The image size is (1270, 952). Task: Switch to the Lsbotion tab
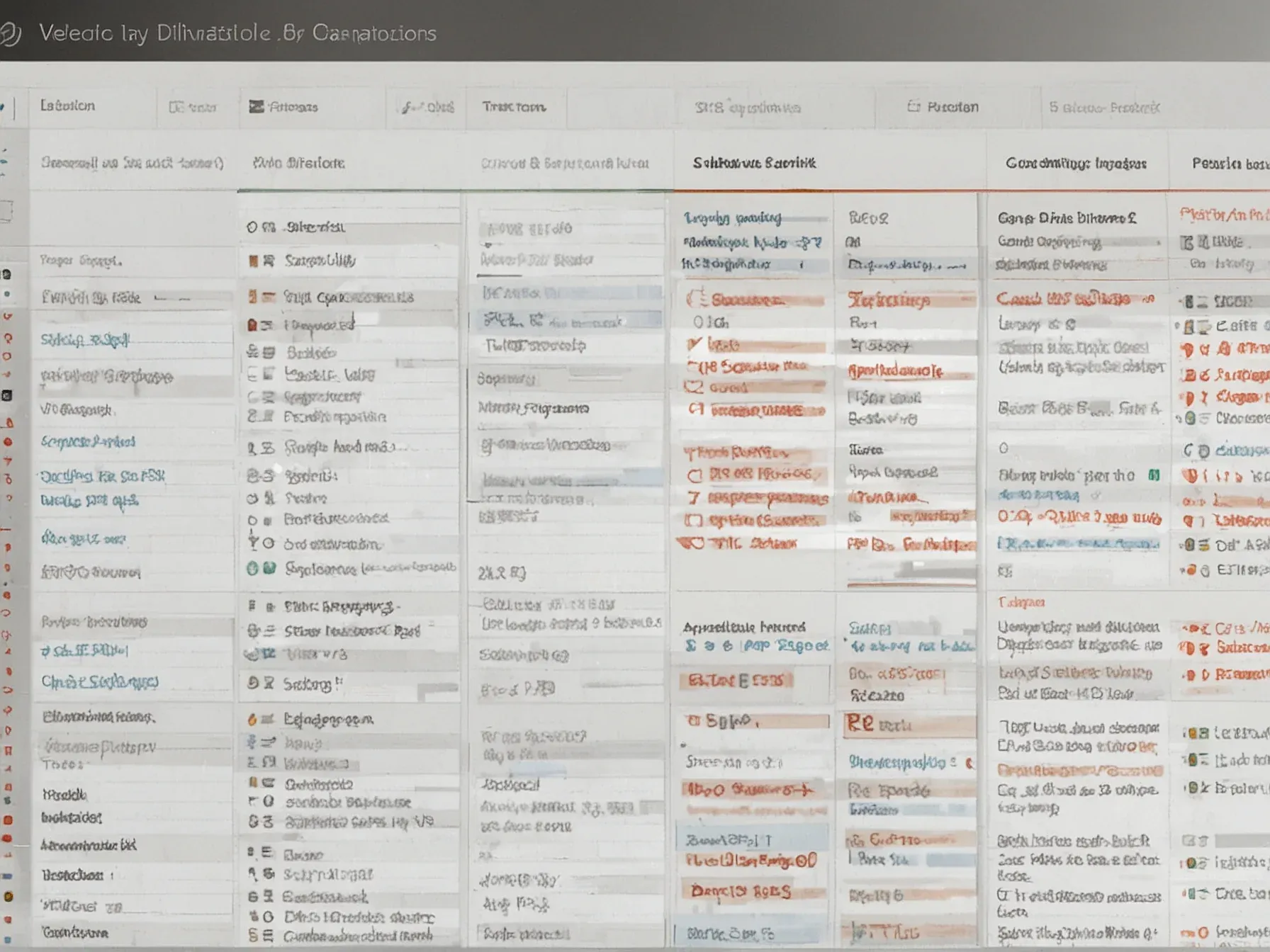click(67, 106)
